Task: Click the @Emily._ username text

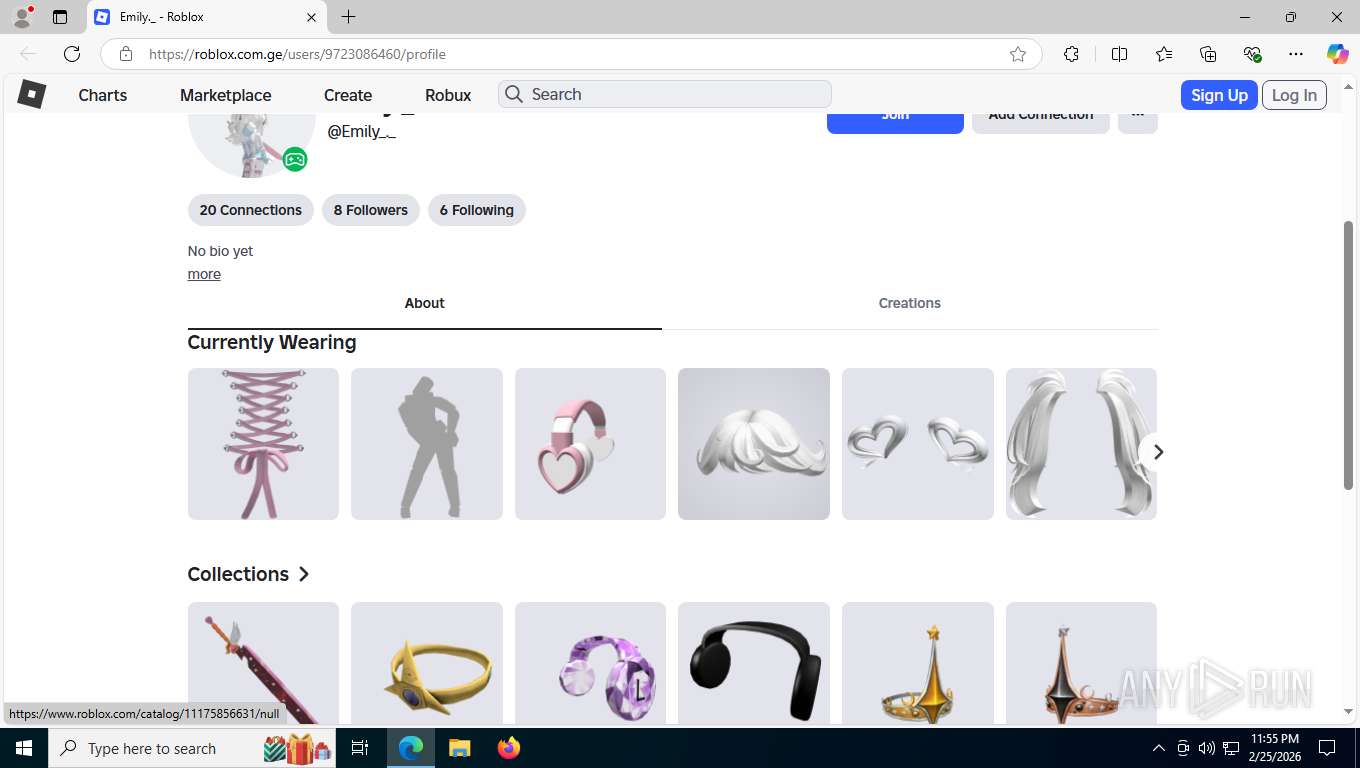Action: point(362,132)
